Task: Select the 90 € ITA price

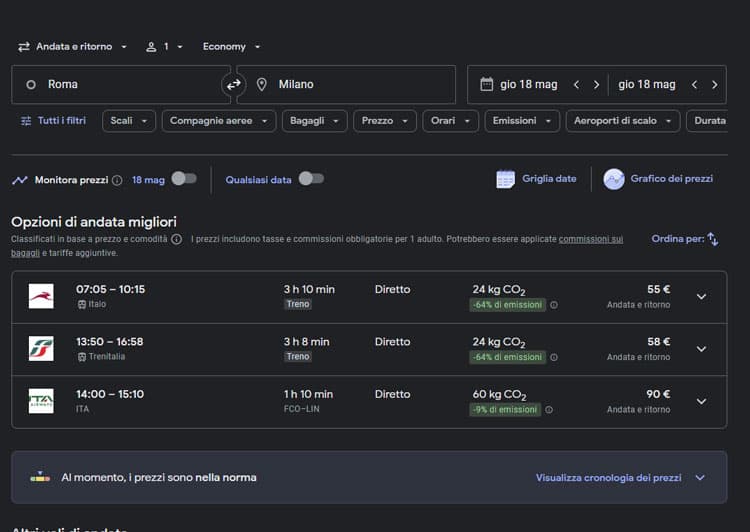Action: tap(658, 394)
